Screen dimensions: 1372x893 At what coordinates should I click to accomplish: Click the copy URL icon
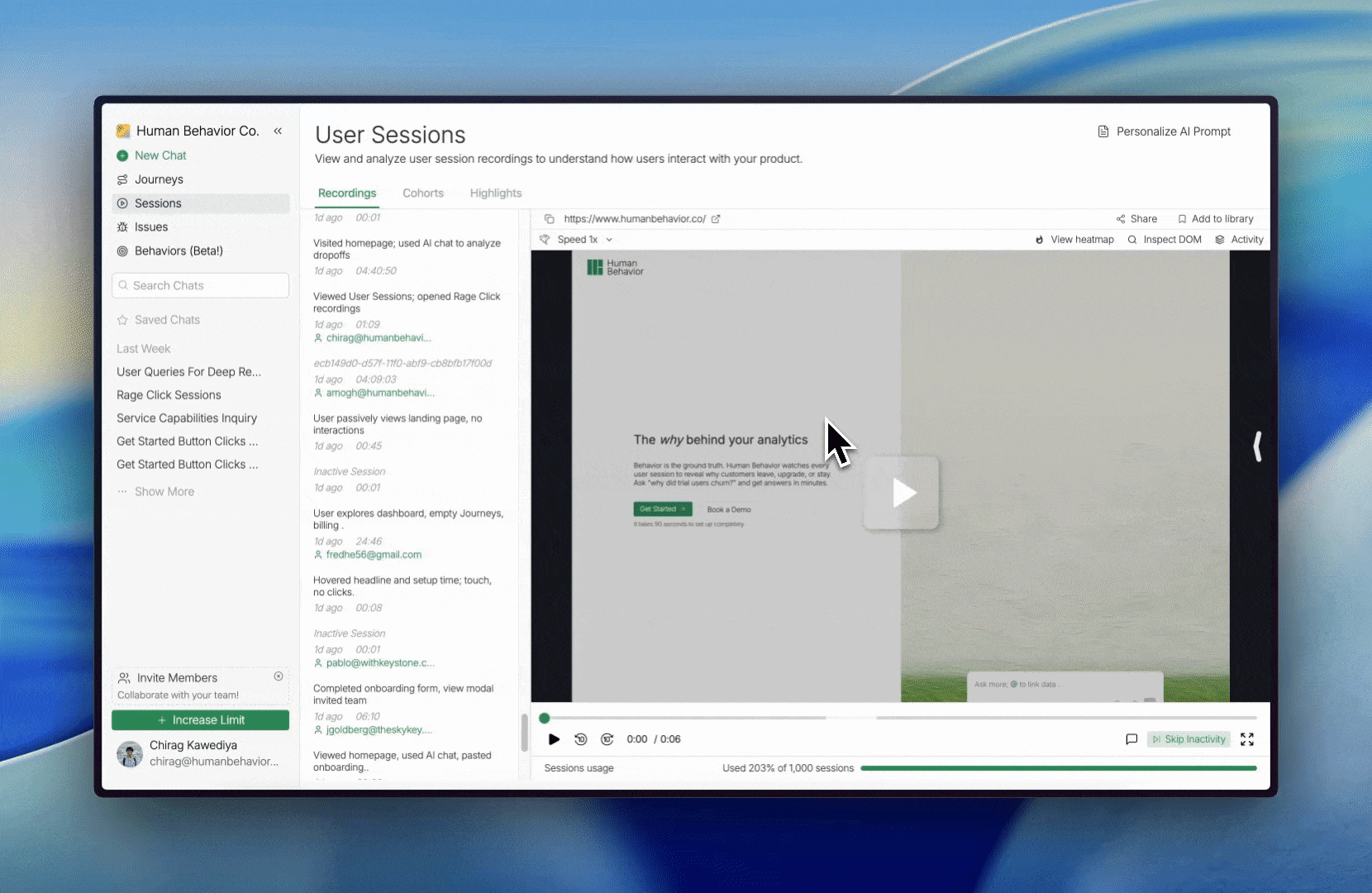[549, 219]
